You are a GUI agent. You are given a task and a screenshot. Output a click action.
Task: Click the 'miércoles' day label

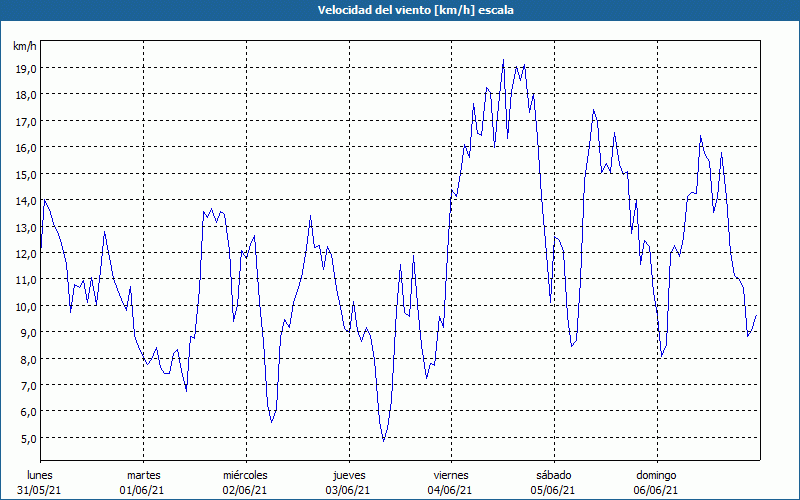click(245, 475)
